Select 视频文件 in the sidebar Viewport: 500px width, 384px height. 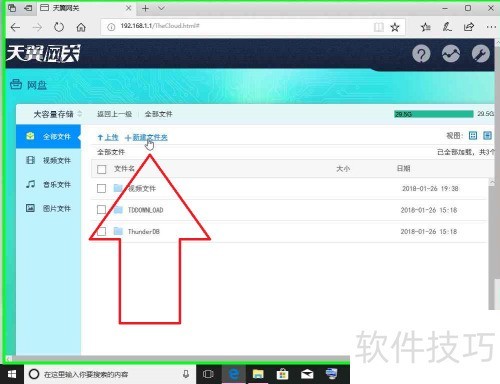48,160
